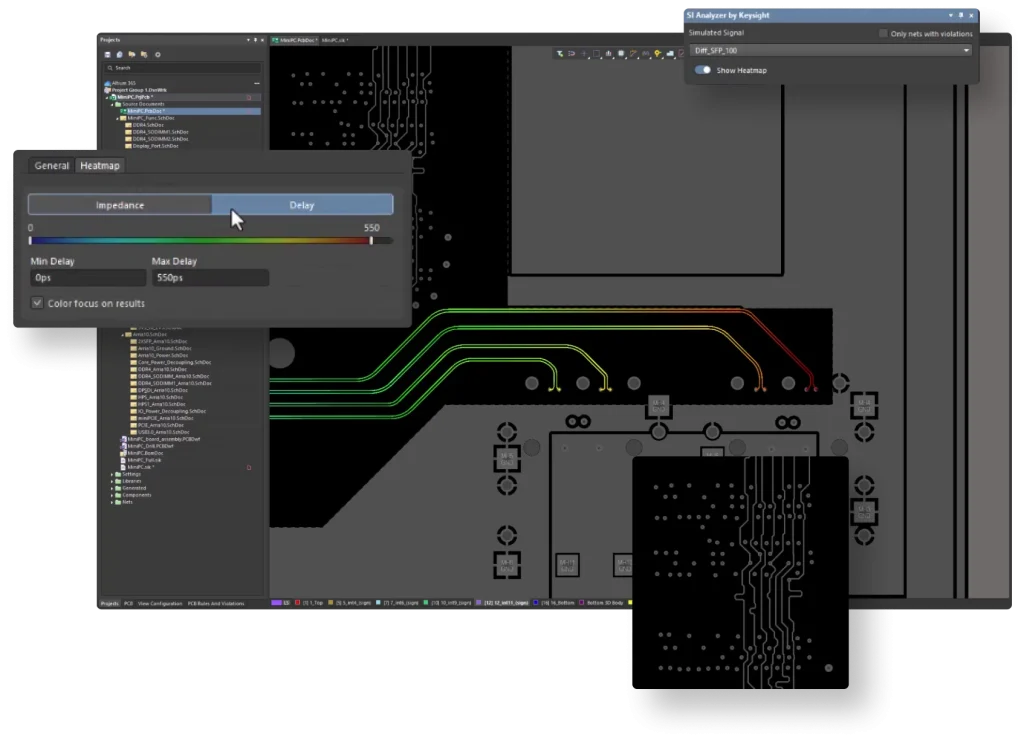This screenshot has width=1024, height=741.
Task: Click the Altium 365 cloud icon
Action: pos(108,83)
